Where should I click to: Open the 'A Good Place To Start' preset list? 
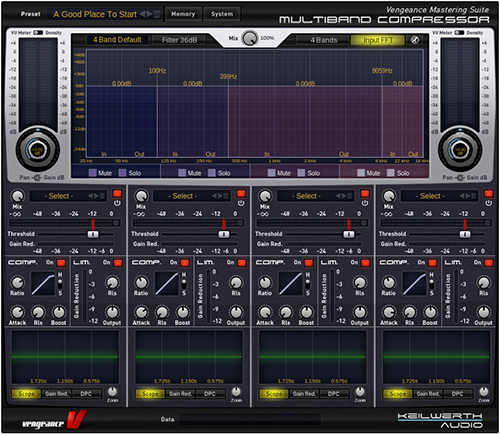tap(95, 14)
